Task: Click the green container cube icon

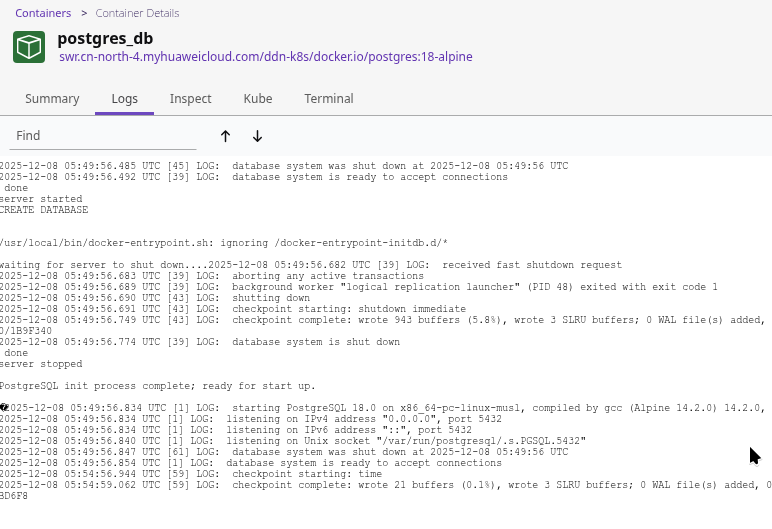Action: 29,47
